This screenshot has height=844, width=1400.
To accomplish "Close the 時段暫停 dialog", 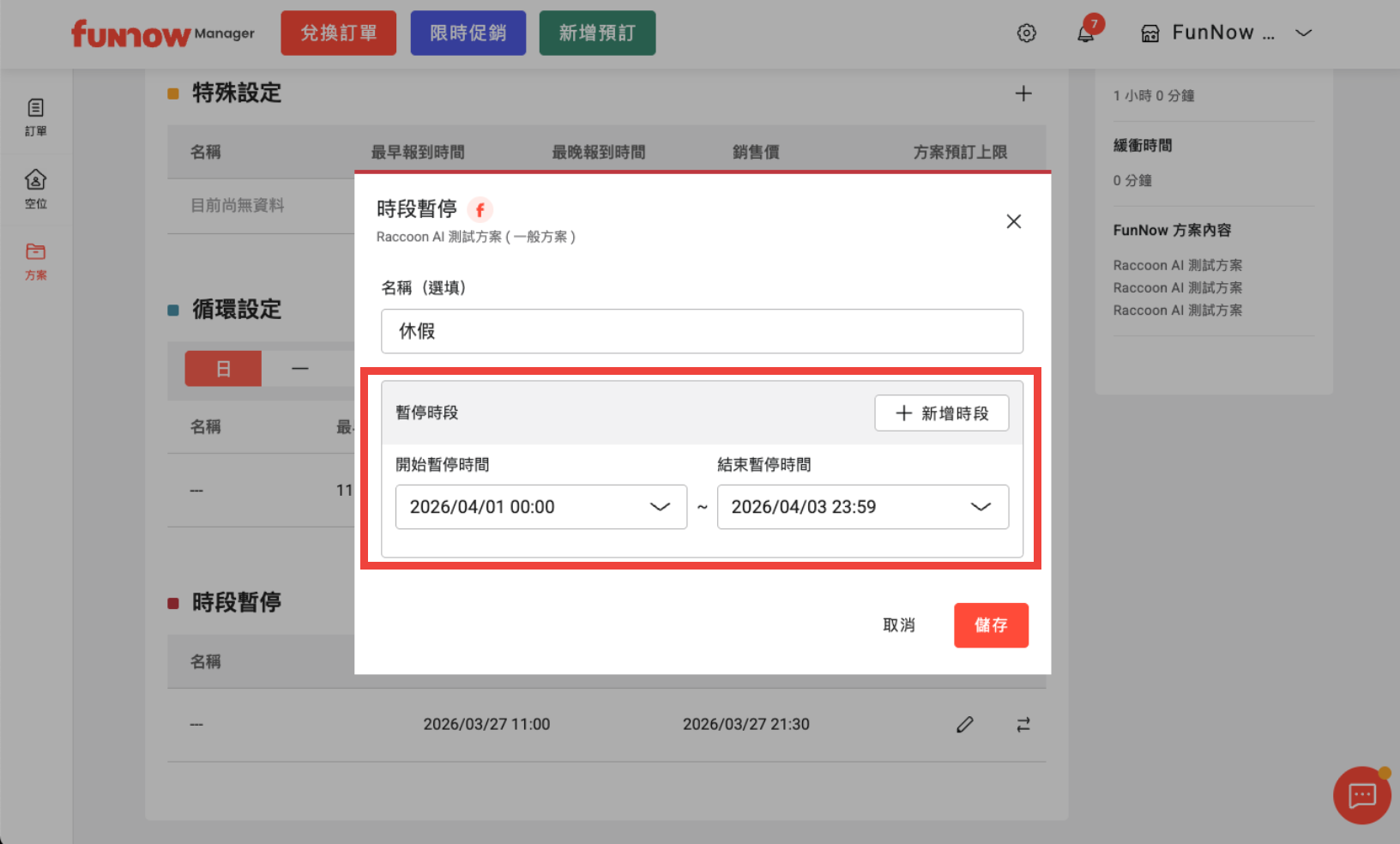I will coord(1013,221).
